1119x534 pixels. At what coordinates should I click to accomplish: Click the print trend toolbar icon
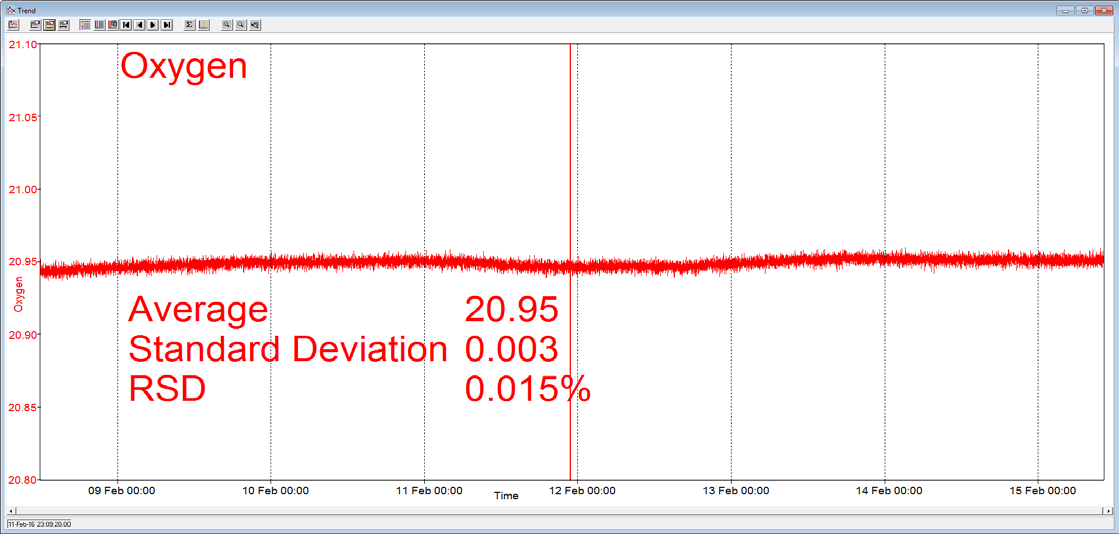pyautogui.click(x=64, y=24)
